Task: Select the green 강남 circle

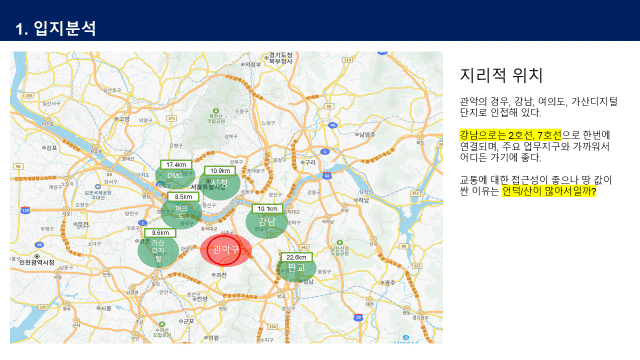Action: point(267,222)
